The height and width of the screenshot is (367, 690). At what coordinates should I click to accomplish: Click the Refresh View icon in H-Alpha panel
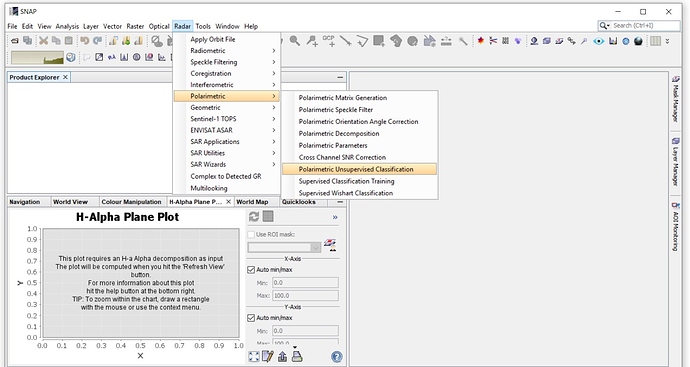click(x=254, y=216)
